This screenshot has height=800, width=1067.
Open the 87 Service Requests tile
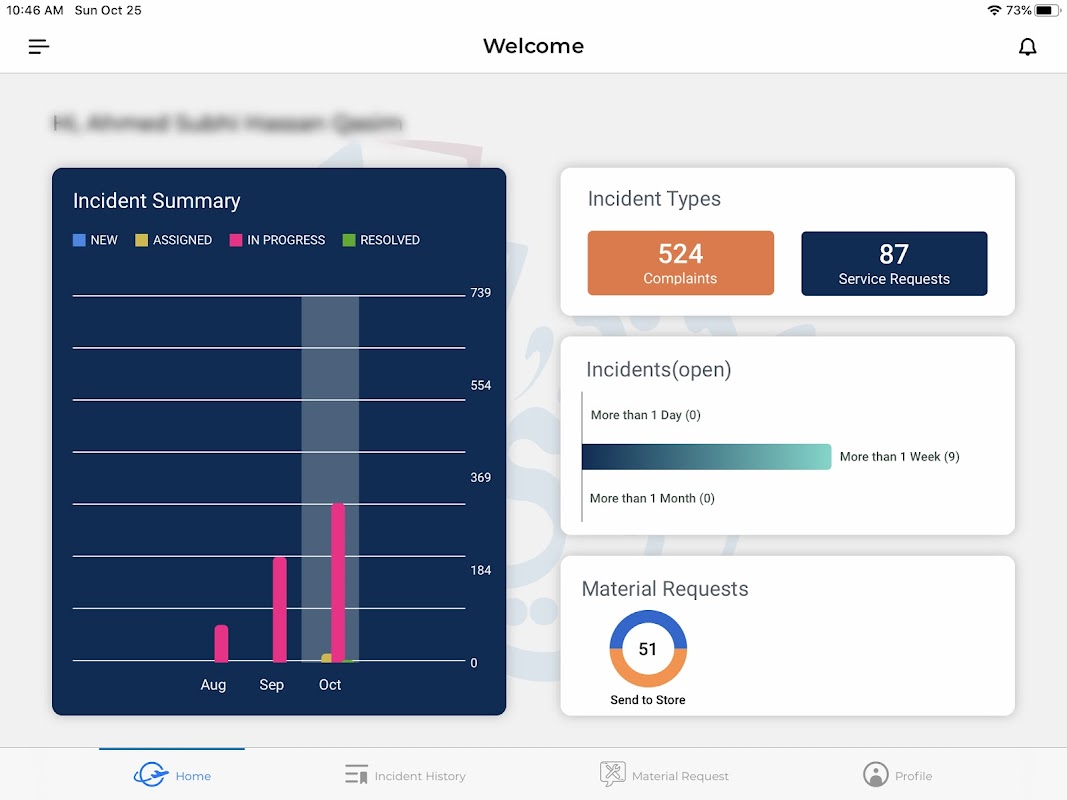pos(894,263)
